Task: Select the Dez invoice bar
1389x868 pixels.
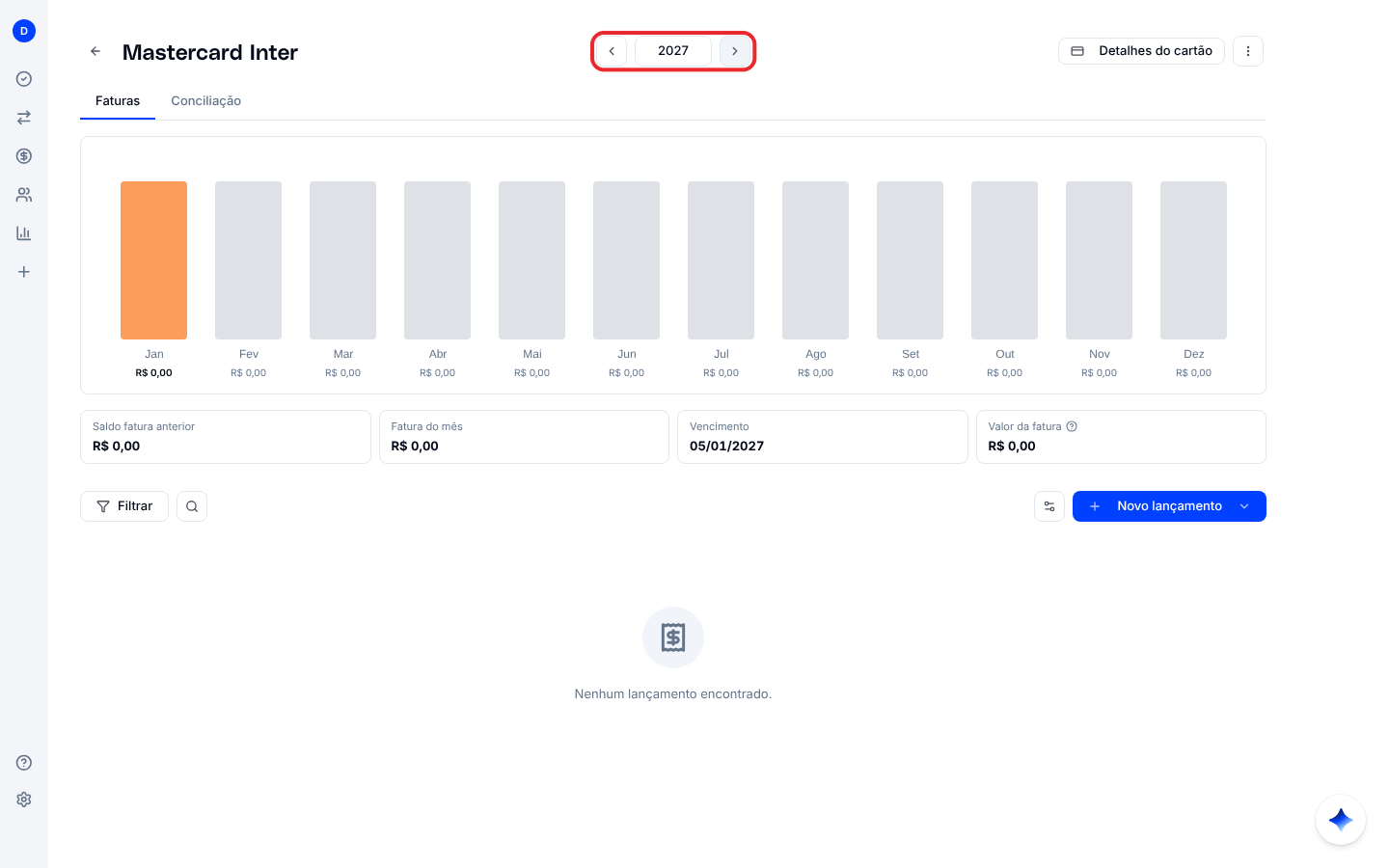Action: tap(1194, 260)
